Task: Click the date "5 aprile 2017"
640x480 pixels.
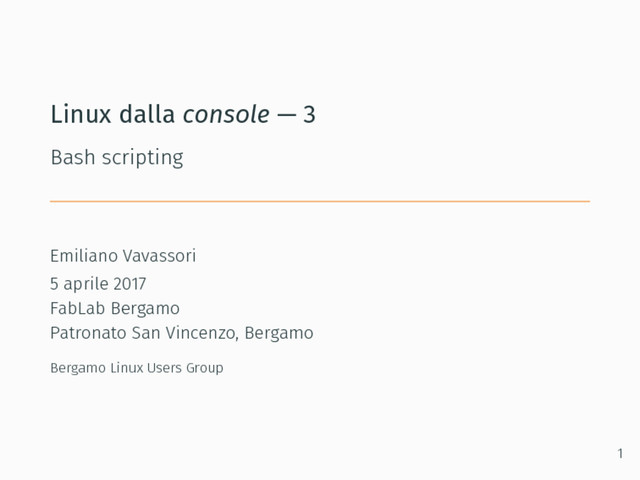Action: click(97, 283)
